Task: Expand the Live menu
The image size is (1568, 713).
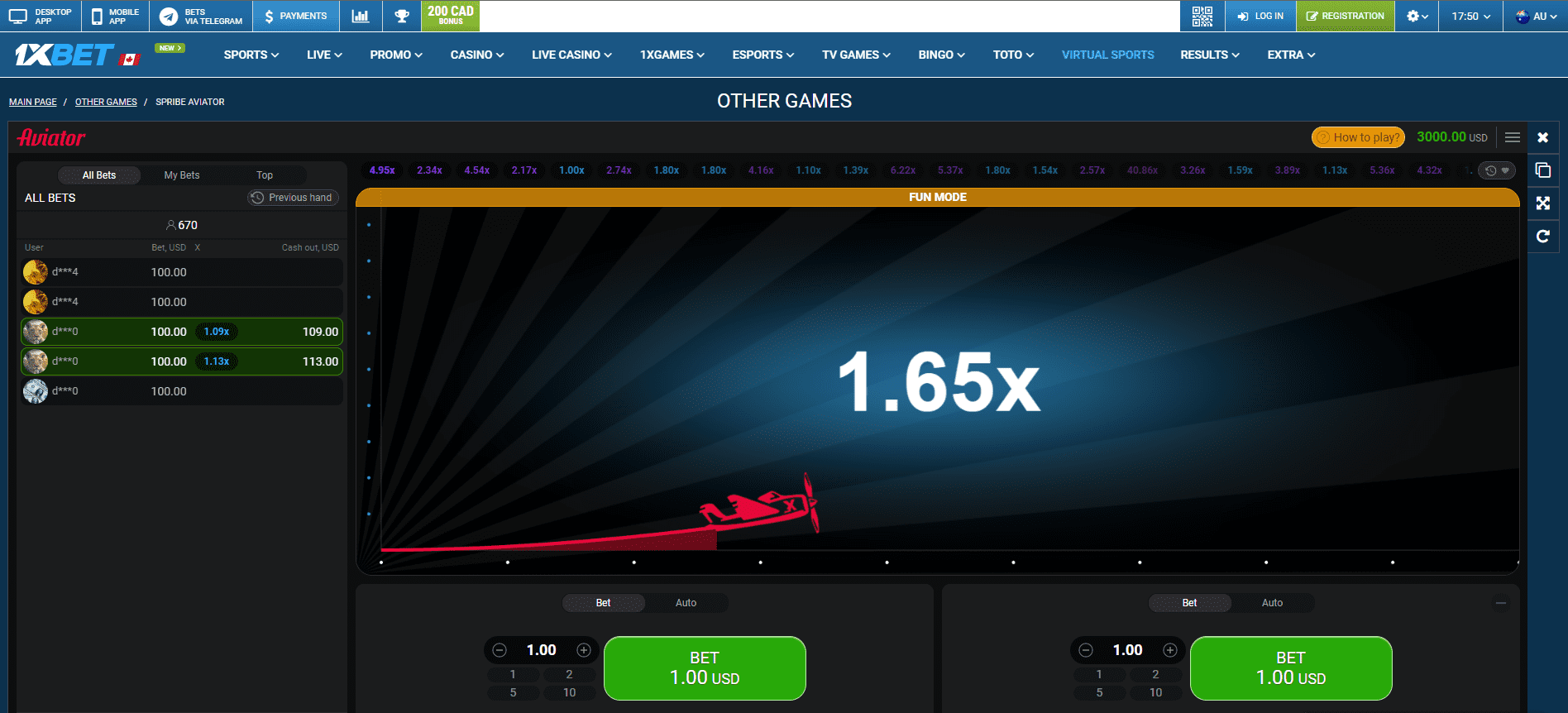Action: pos(324,55)
